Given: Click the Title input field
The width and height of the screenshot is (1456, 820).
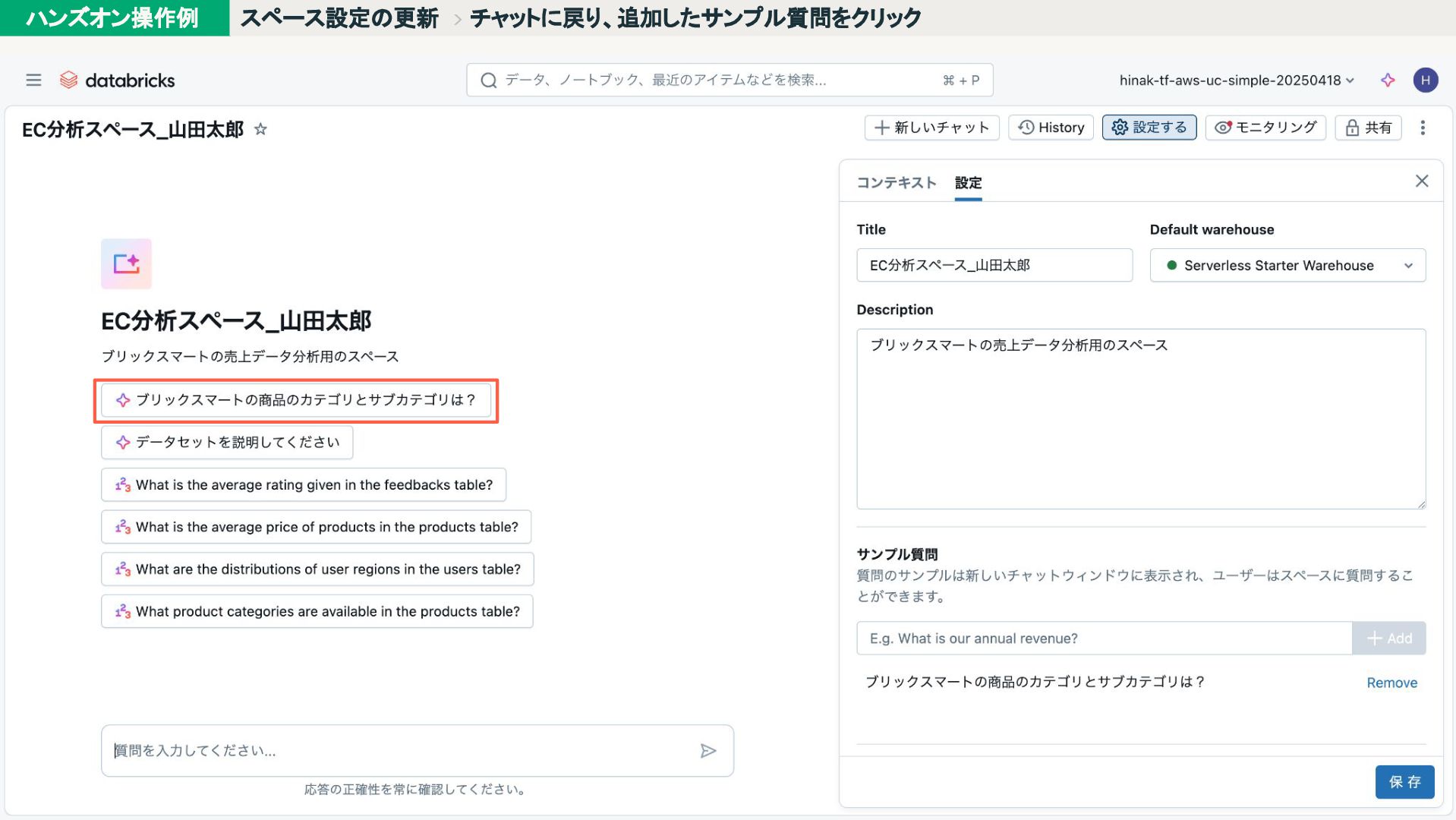Looking at the screenshot, I should click(994, 265).
